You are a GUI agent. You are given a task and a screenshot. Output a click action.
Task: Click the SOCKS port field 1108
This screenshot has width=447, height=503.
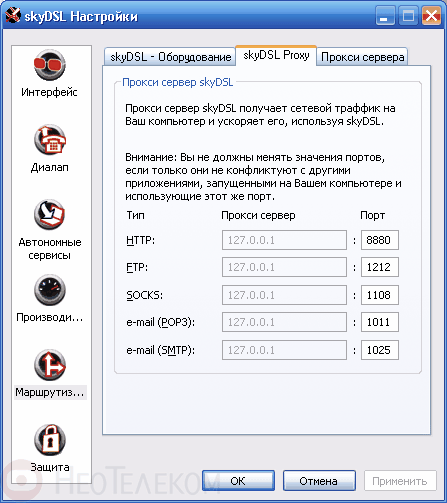380,295
